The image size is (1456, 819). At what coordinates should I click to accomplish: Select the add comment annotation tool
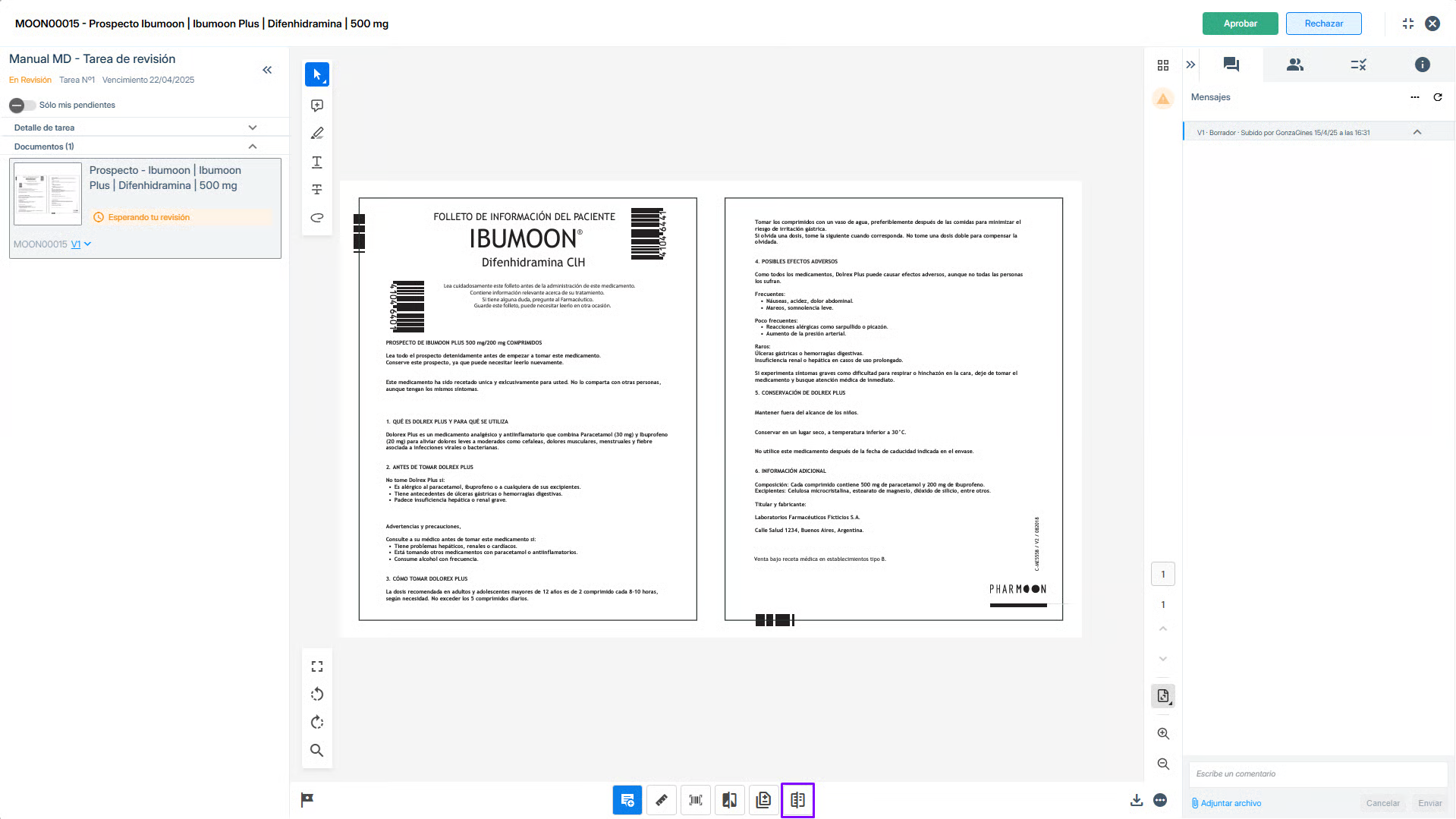(x=317, y=106)
